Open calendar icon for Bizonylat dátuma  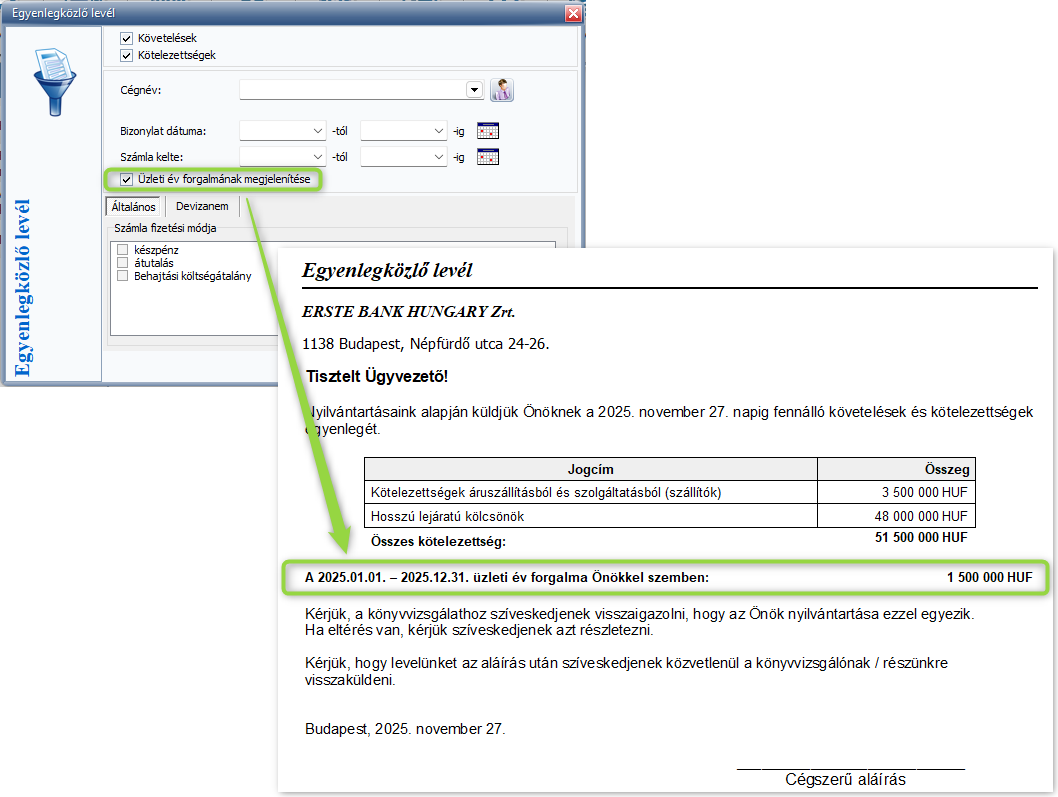(x=487, y=131)
